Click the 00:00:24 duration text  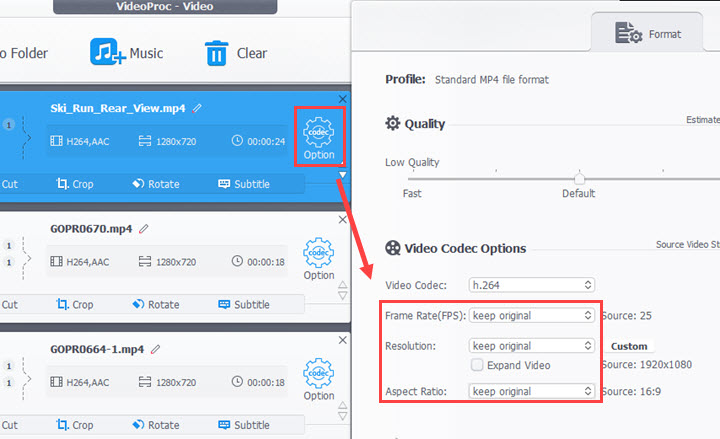266,141
